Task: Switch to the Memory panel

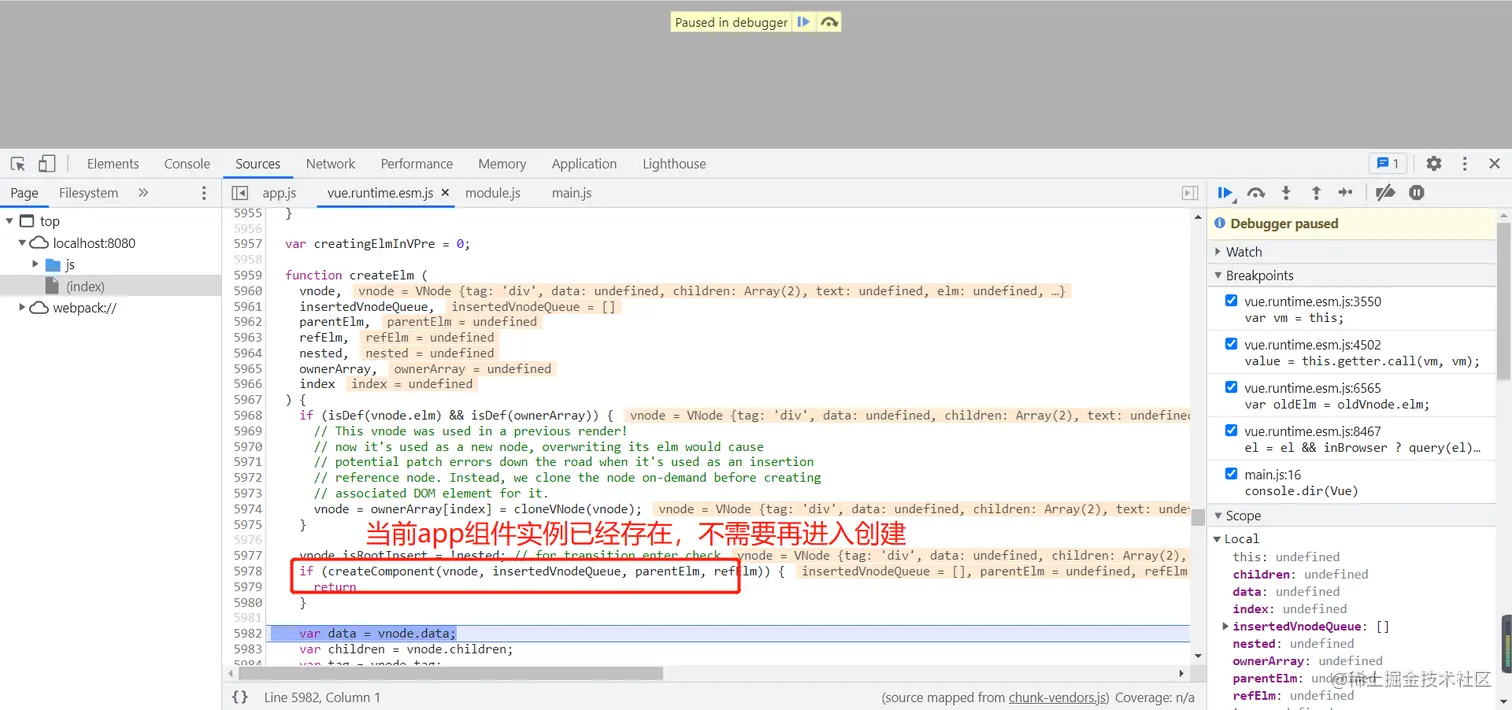Action: click(x=502, y=164)
